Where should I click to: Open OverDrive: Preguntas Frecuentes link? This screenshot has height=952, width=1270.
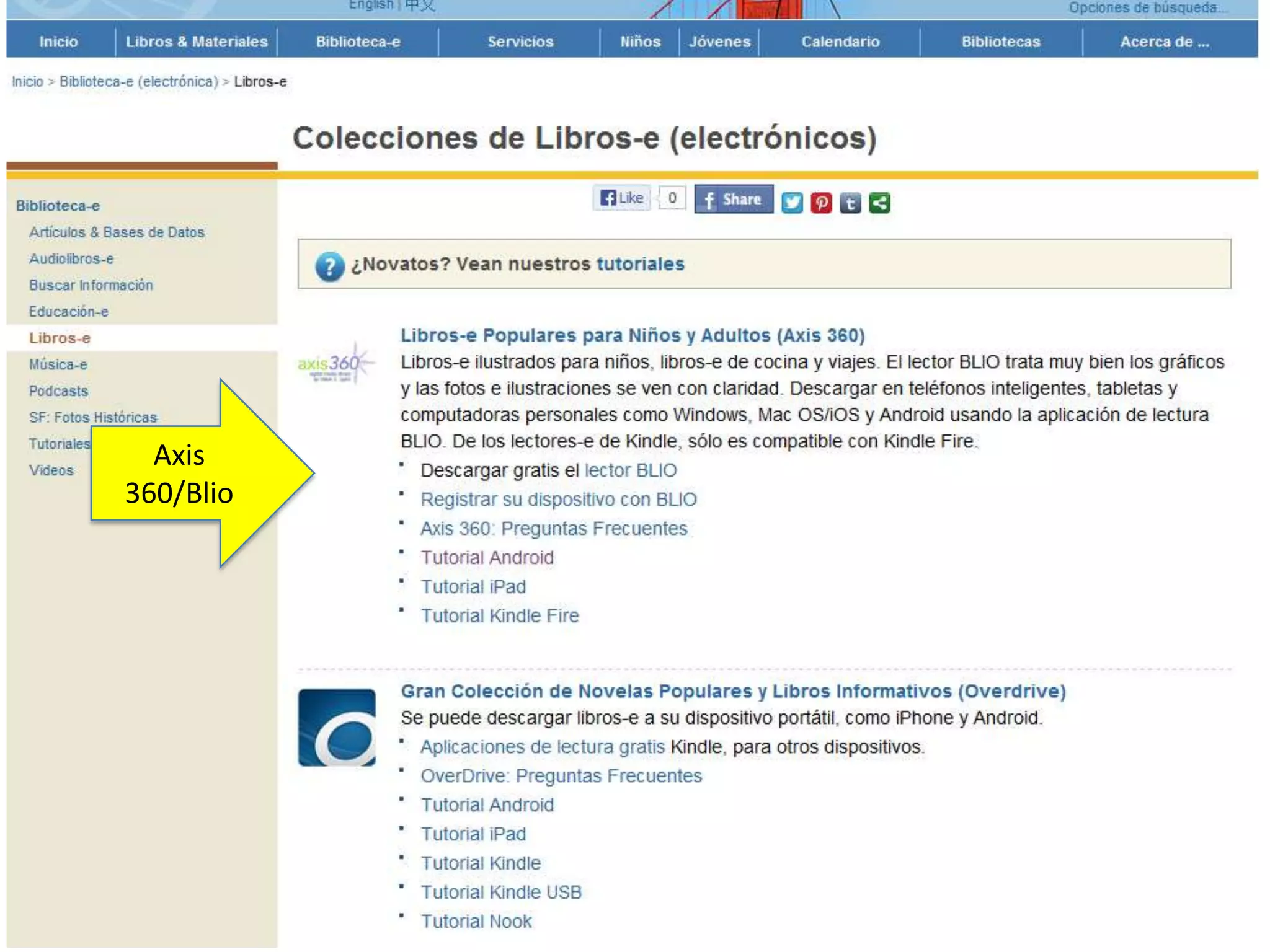click(561, 776)
